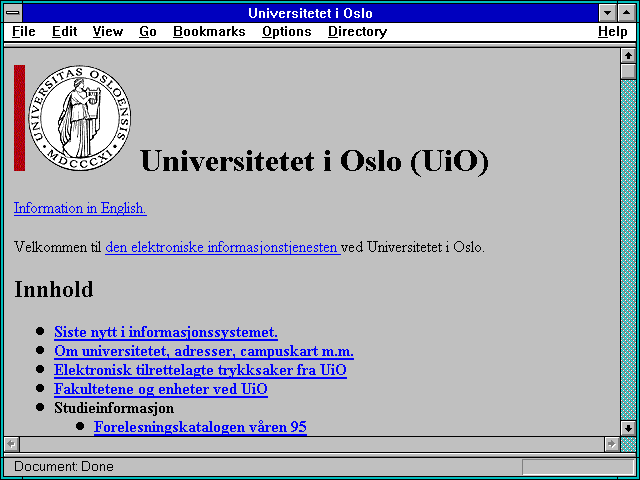
Task: Click the Document: Done status text
Action: click(x=64, y=467)
